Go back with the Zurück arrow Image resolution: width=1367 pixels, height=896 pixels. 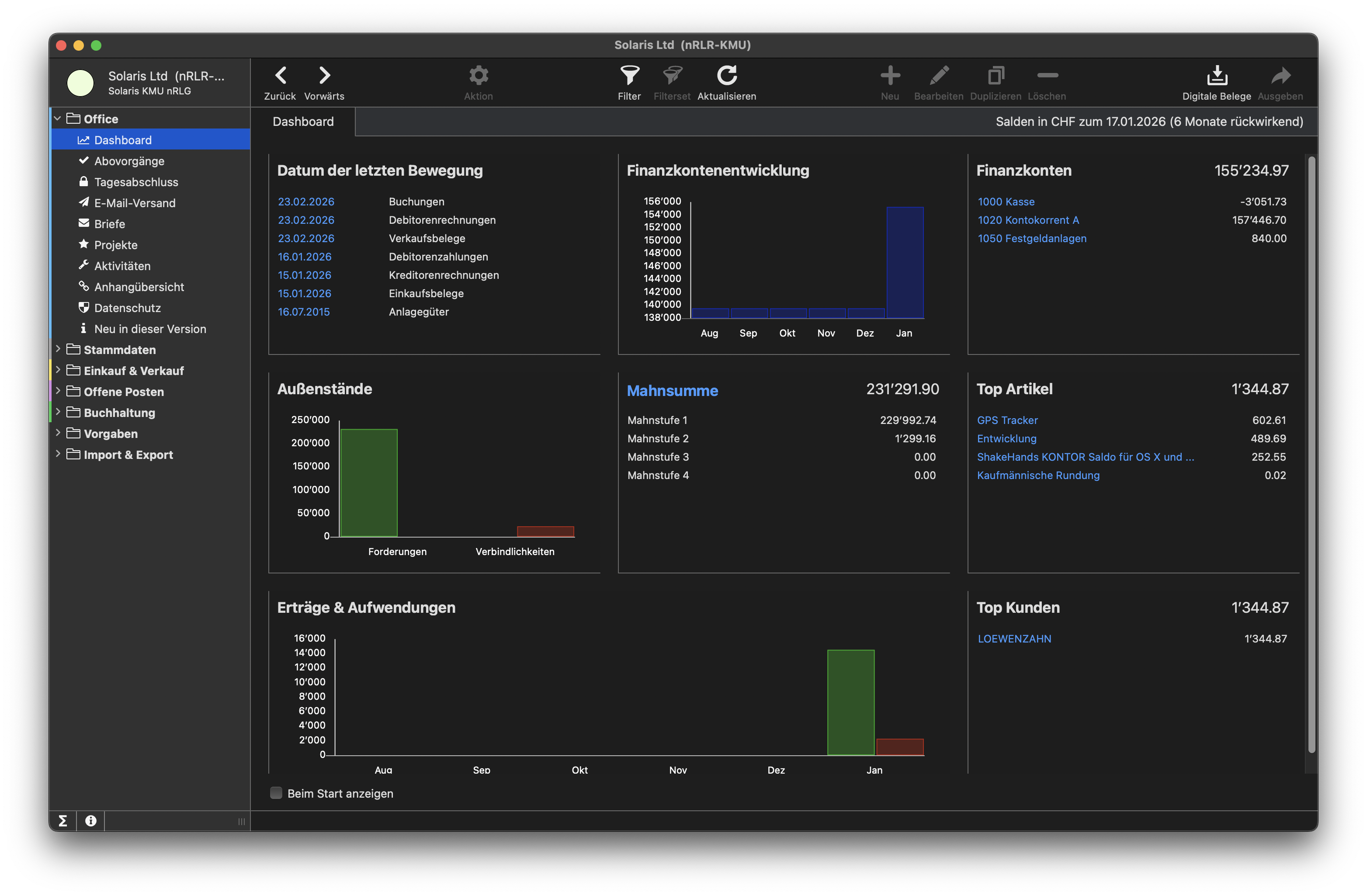coord(280,76)
